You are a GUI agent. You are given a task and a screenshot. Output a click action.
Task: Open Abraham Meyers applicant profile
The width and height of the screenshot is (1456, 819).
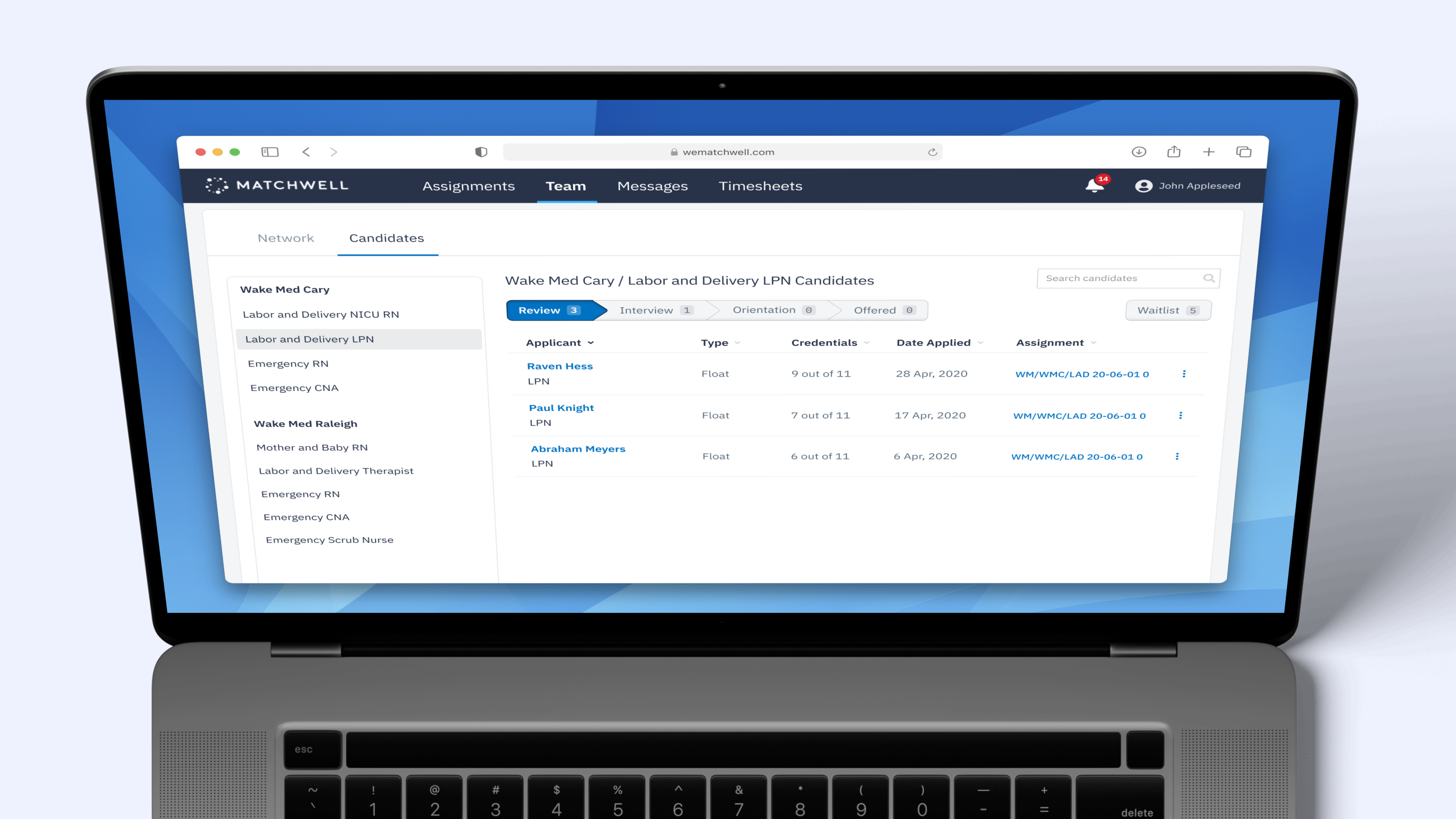click(577, 449)
